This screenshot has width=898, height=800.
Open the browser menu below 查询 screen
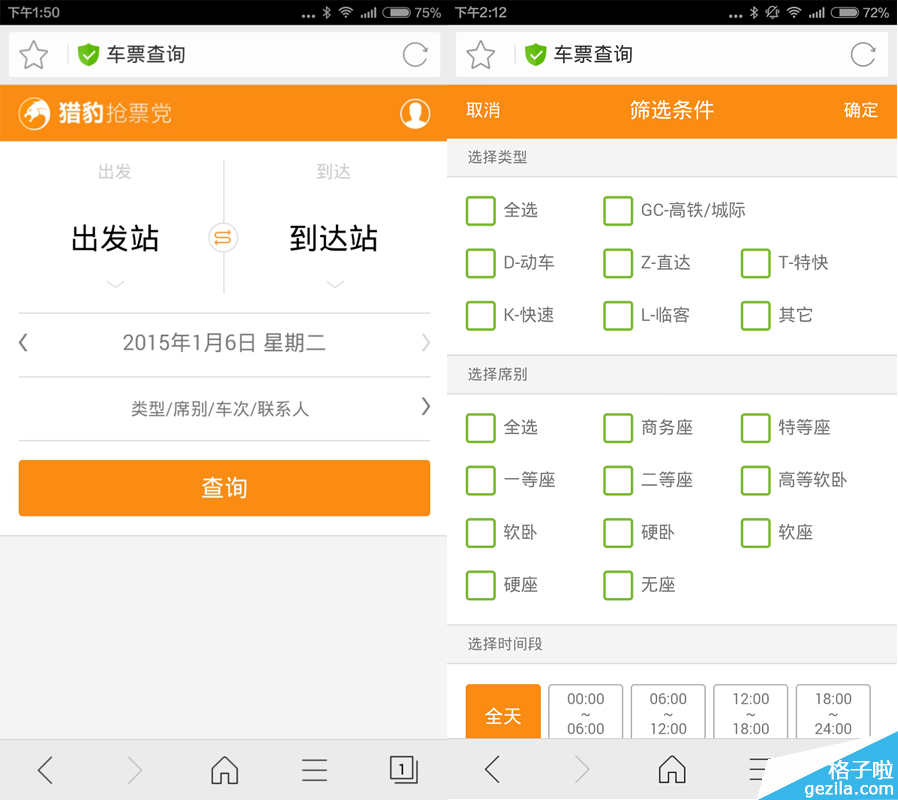pyautogui.click(x=314, y=769)
